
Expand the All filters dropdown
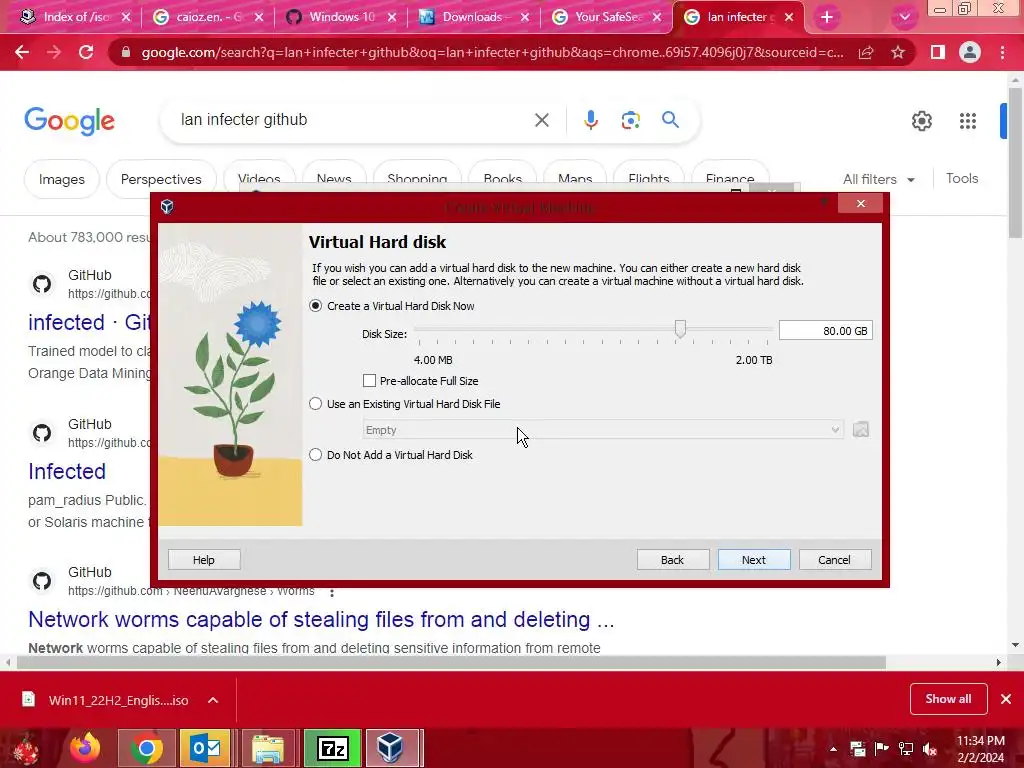[x=878, y=179]
